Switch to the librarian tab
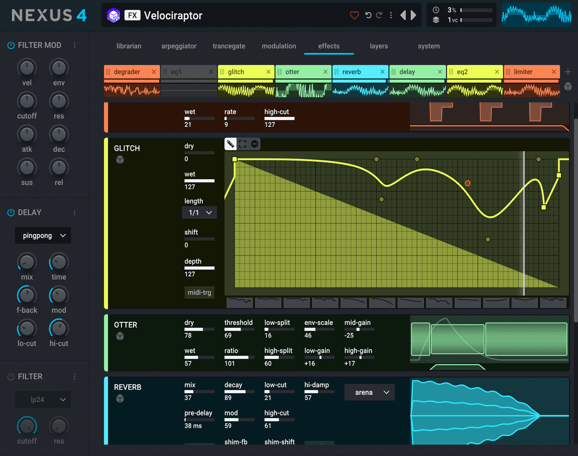The image size is (578, 456). [x=129, y=46]
